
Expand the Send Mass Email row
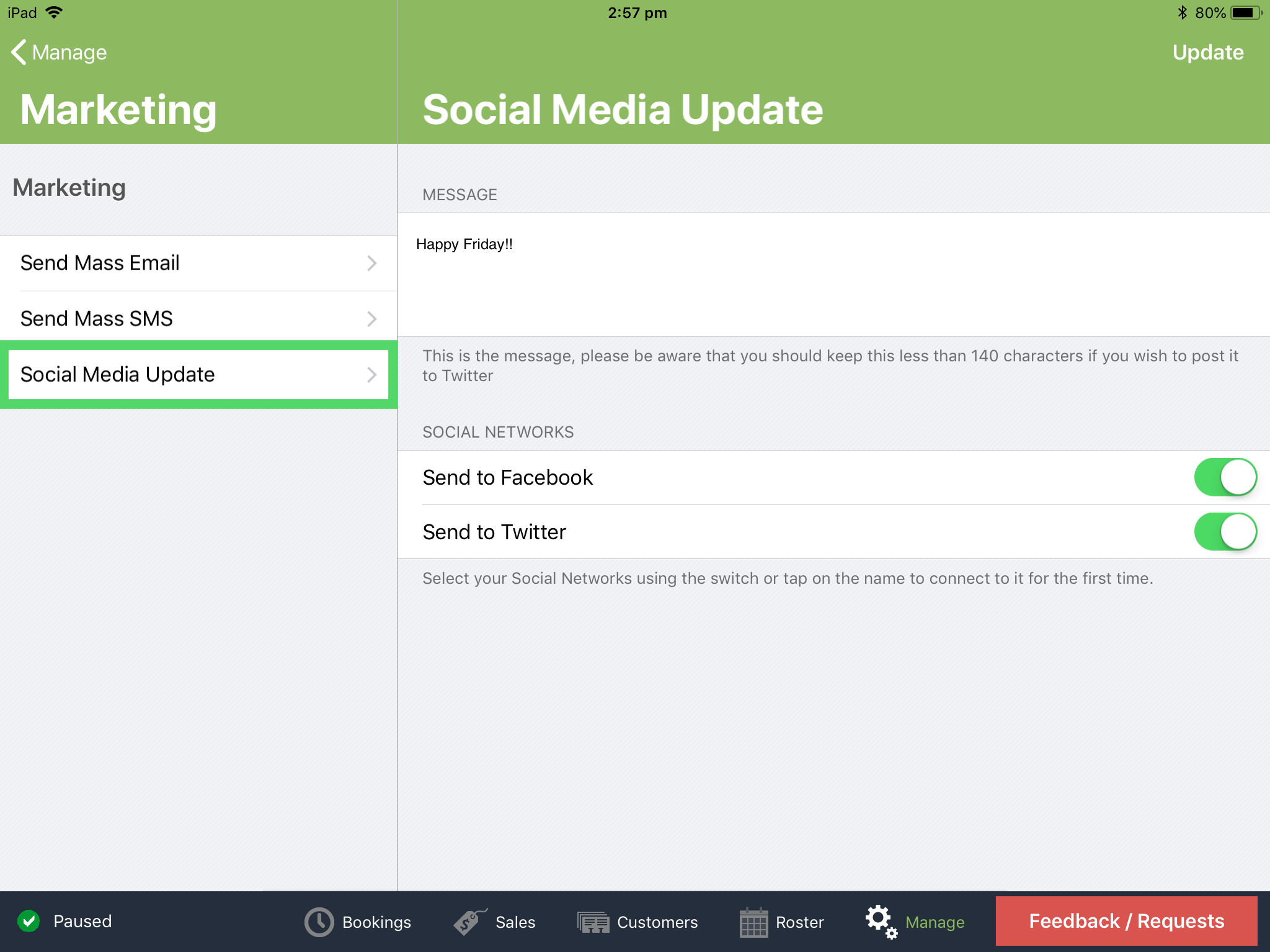pyautogui.click(x=371, y=263)
